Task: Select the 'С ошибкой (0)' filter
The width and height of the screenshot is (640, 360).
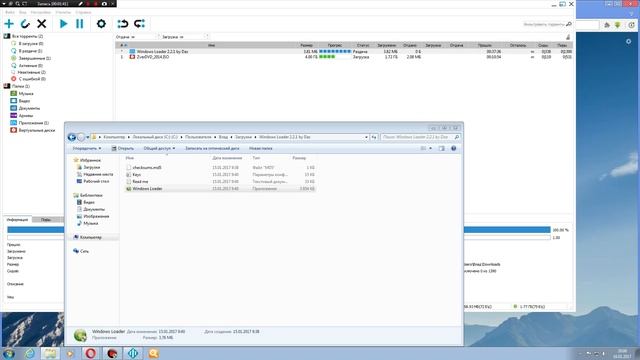Action: [32, 79]
